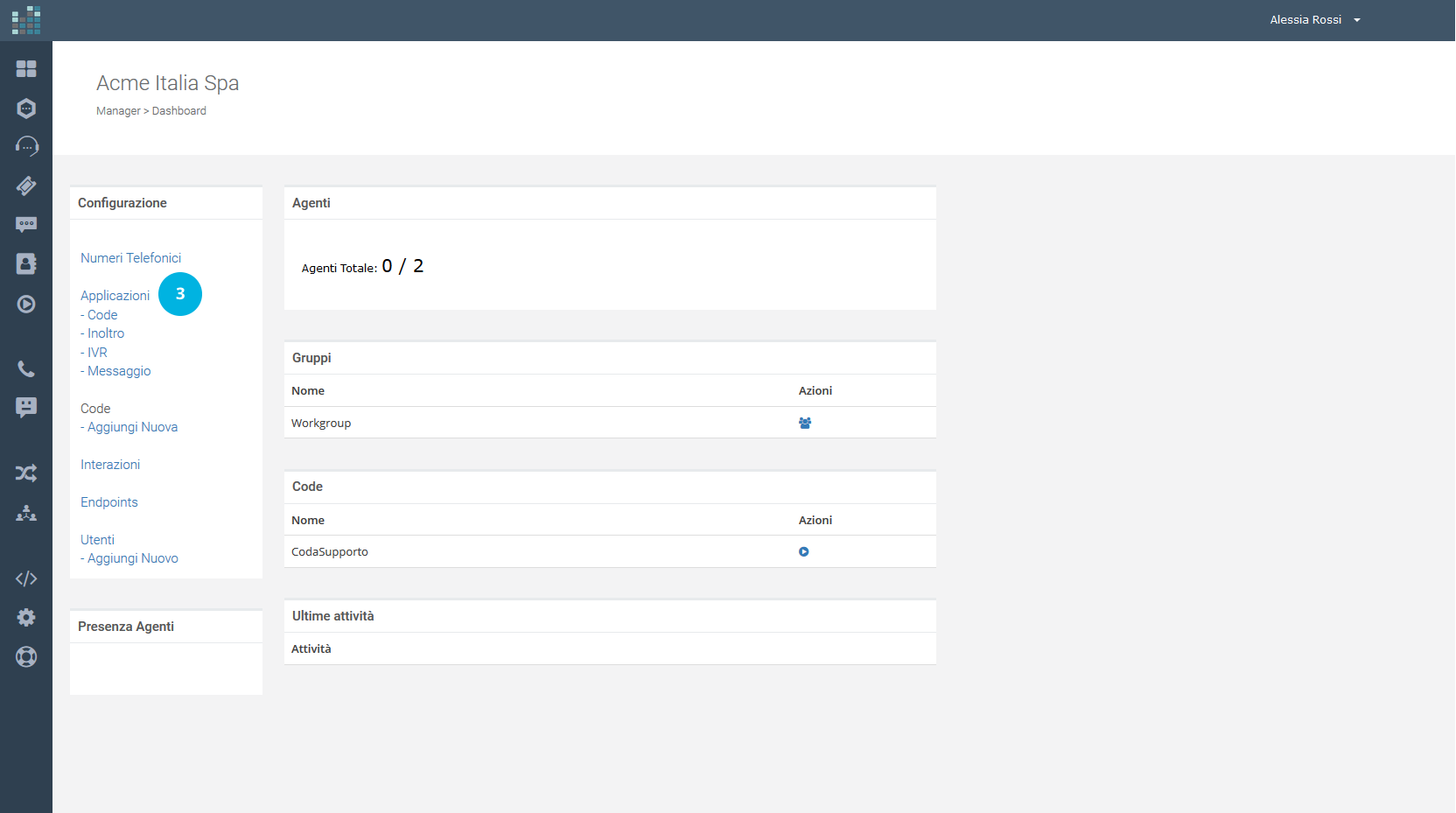Open the code brackets icon in sidebar
The height and width of the screenshot is (813, 1456).
[x=26, y=578]
